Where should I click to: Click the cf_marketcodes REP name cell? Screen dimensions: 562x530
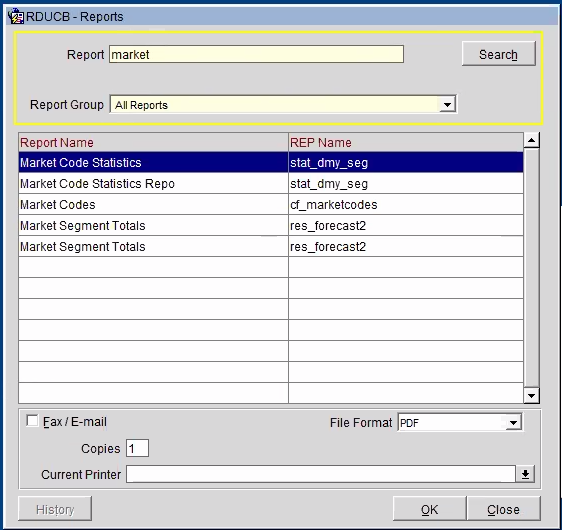pyautogui.click(x=406, y=205)
